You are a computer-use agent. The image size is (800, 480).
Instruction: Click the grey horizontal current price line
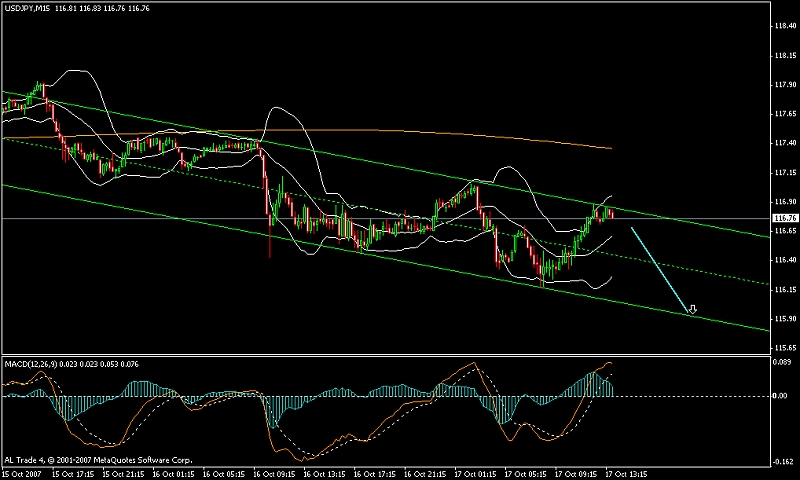coord(700,217)
